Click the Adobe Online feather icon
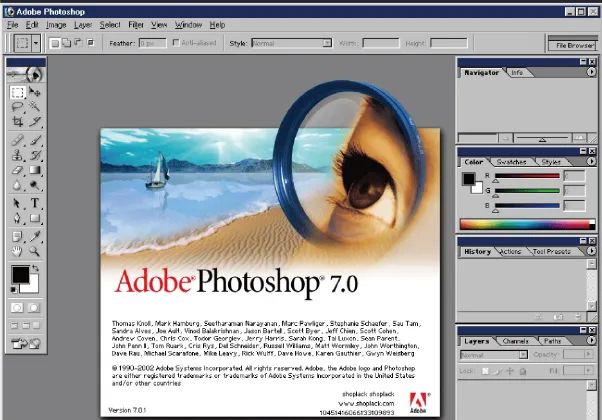 click(25, 74)
